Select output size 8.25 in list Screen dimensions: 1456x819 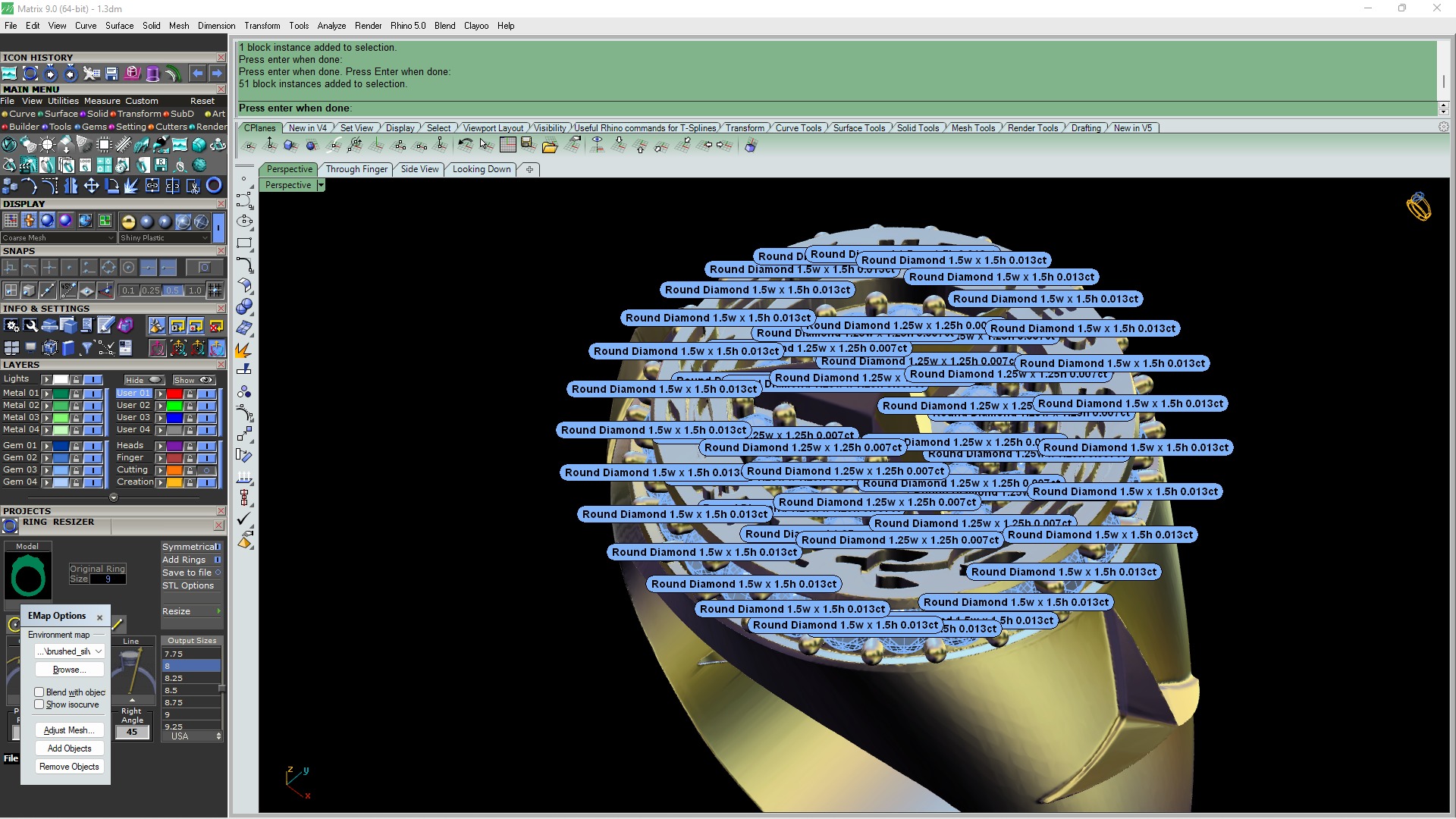tap(191, 678)
